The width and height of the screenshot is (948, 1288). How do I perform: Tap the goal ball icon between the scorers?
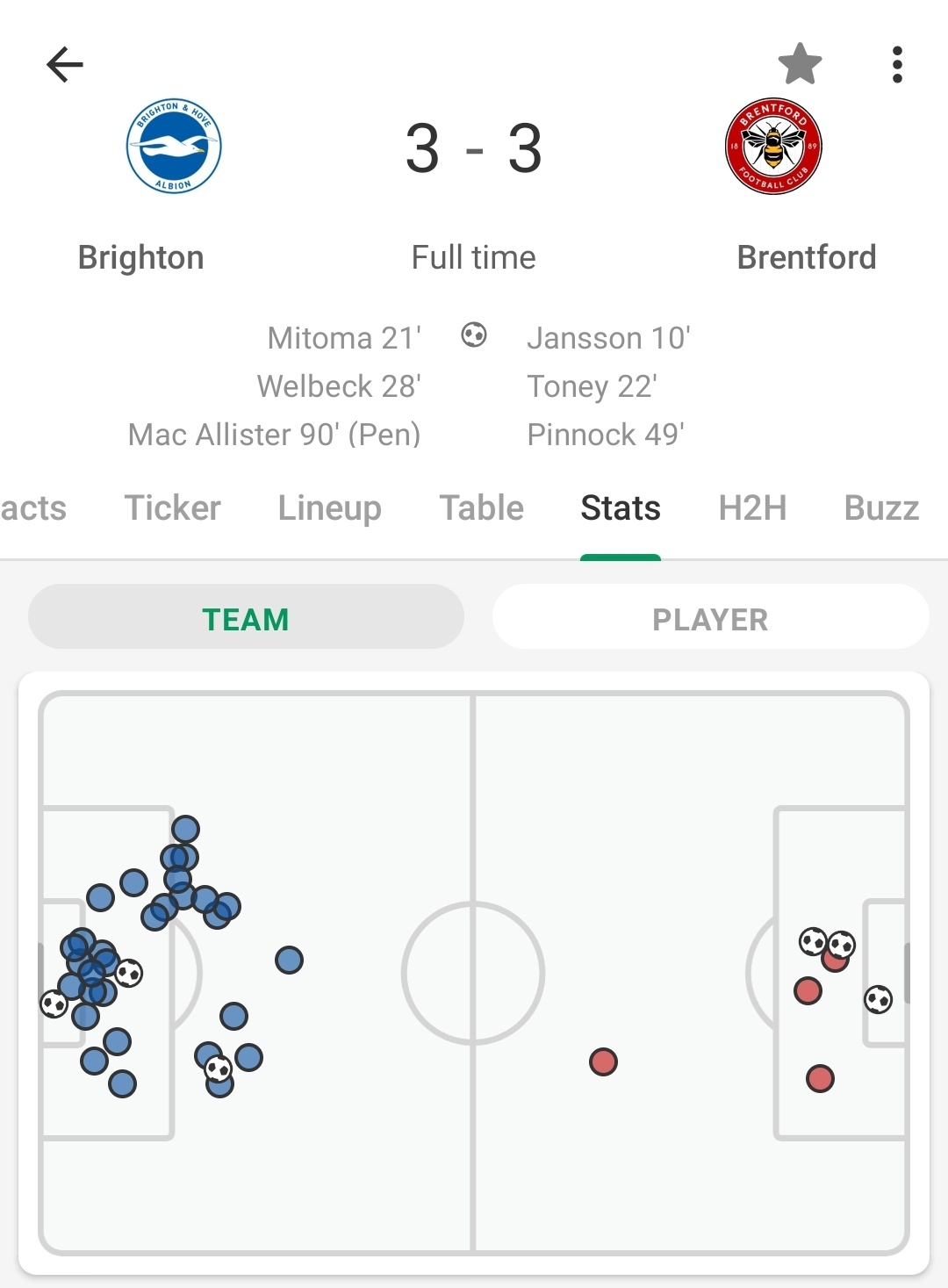pos(474,335)
